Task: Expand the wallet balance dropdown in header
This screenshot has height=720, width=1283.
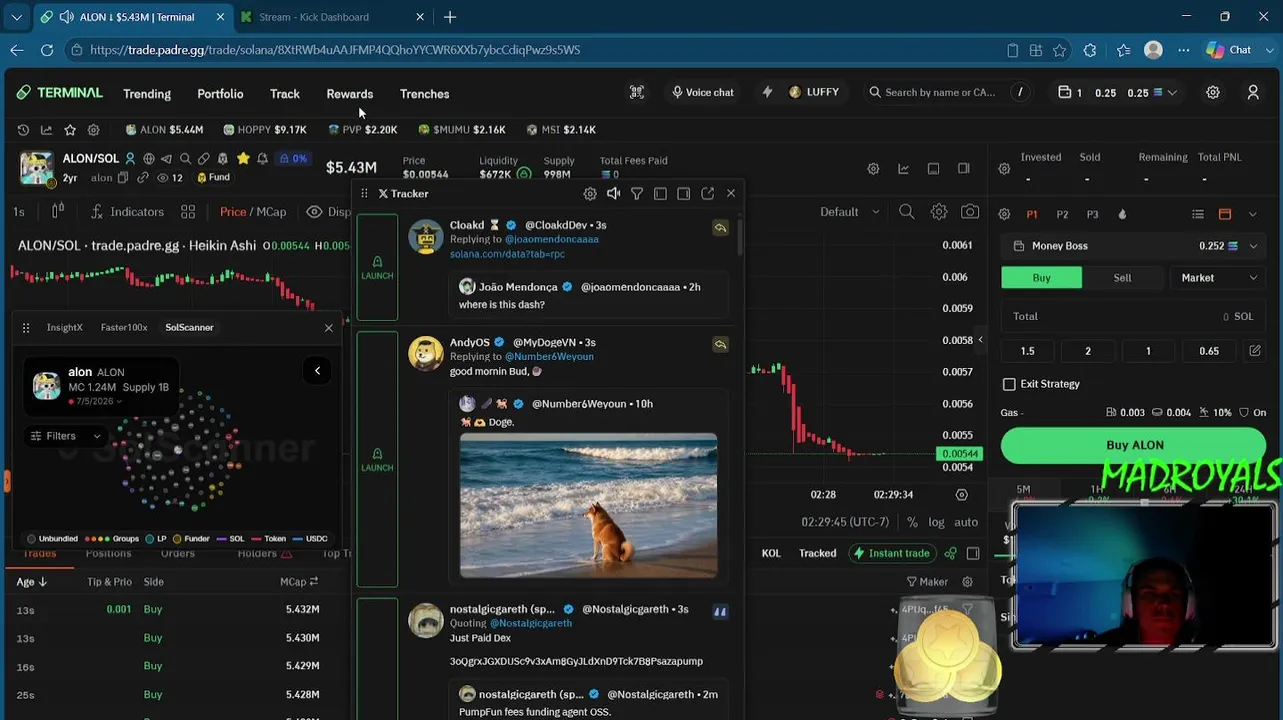Action: coord(1172,93)
